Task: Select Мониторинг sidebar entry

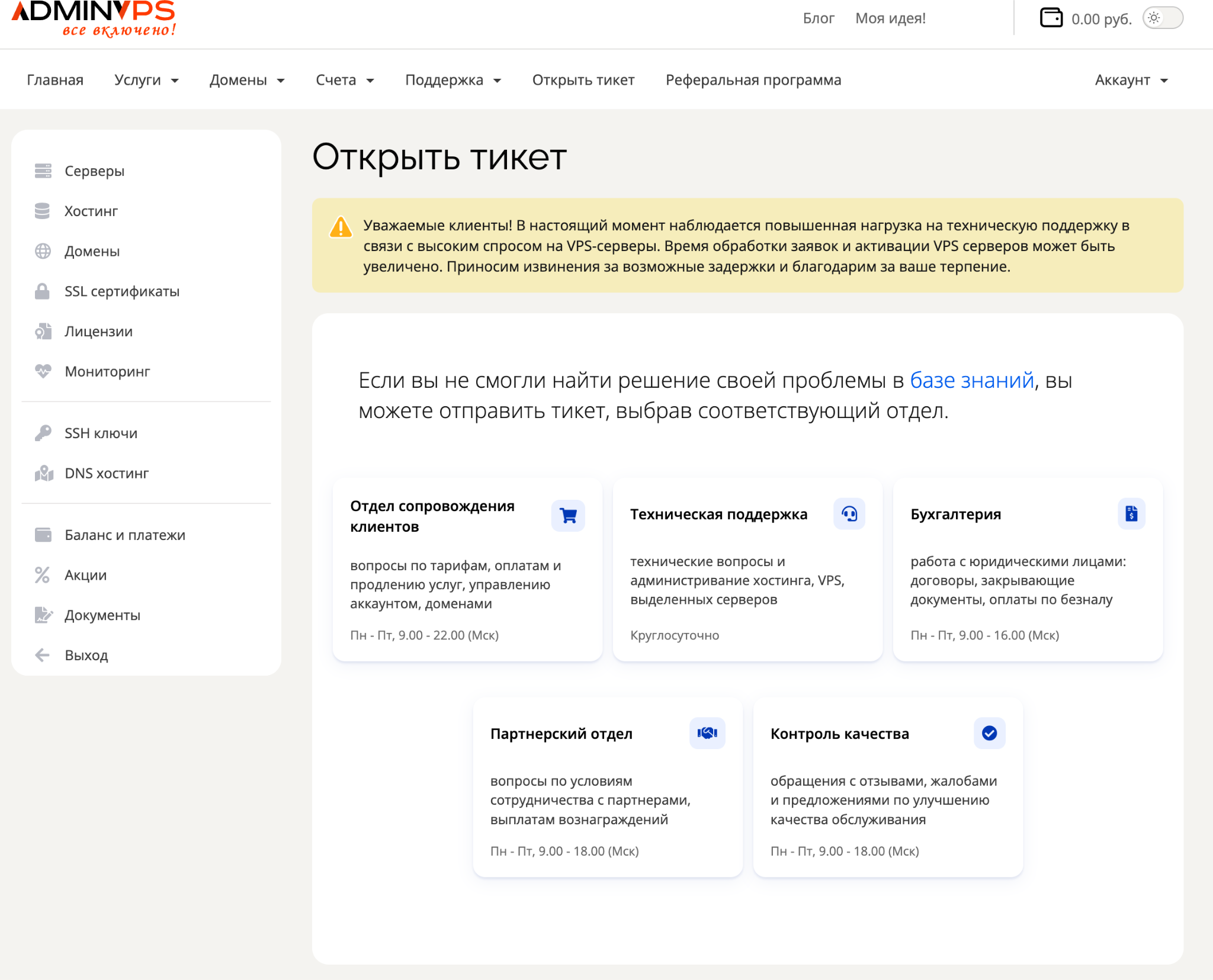Action: [x=107, y=371]
